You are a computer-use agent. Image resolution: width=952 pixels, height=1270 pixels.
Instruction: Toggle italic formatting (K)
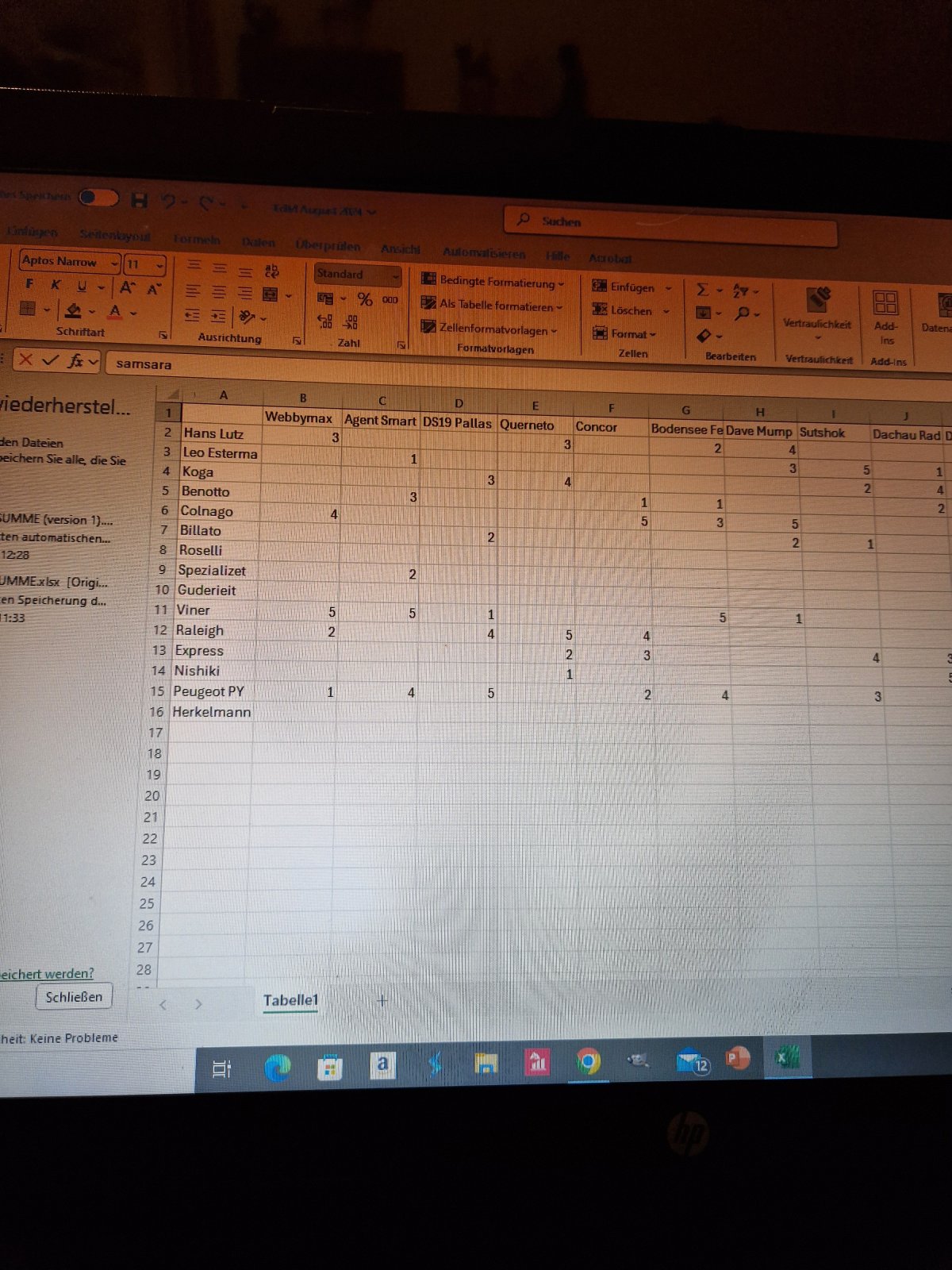point(56,284)
